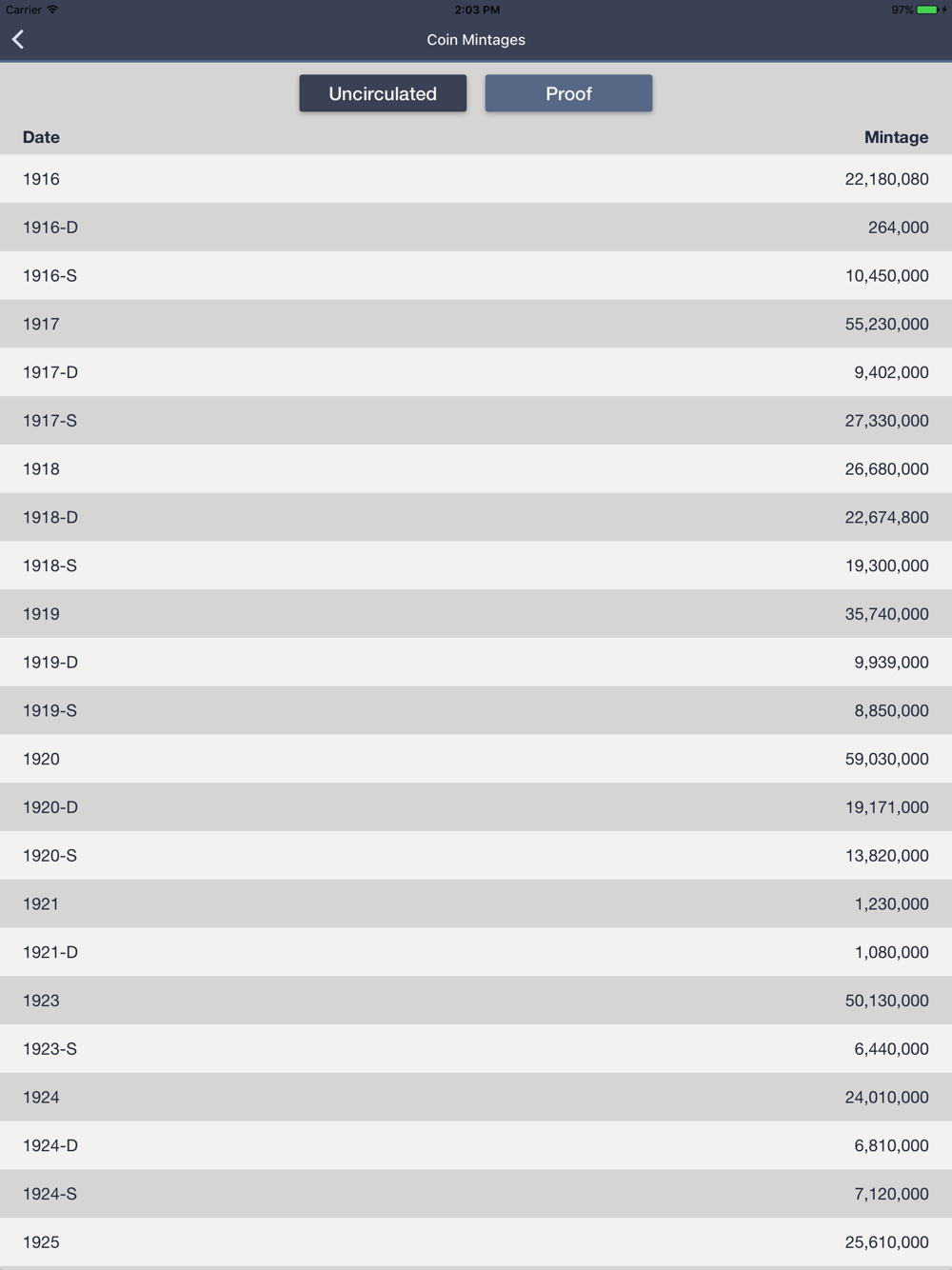Tap the Mintage column header
The image size is (952, 1270).
(x=896, y=137)
